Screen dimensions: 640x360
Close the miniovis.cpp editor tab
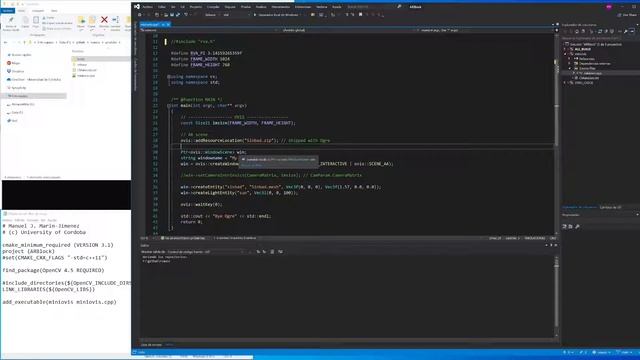[x=168, y=24]
